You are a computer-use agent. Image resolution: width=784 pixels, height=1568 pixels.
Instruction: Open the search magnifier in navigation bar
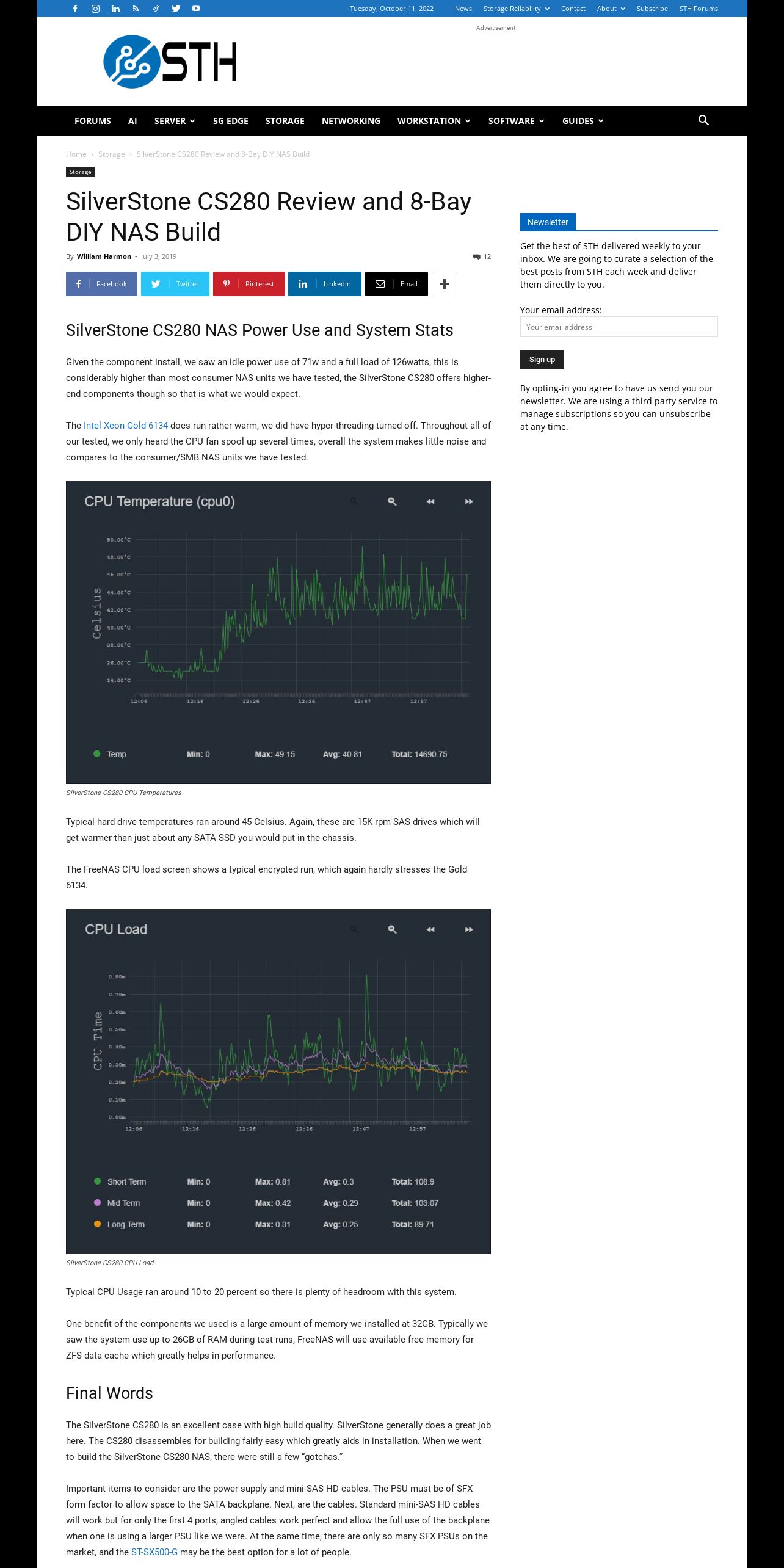point(703,120)
